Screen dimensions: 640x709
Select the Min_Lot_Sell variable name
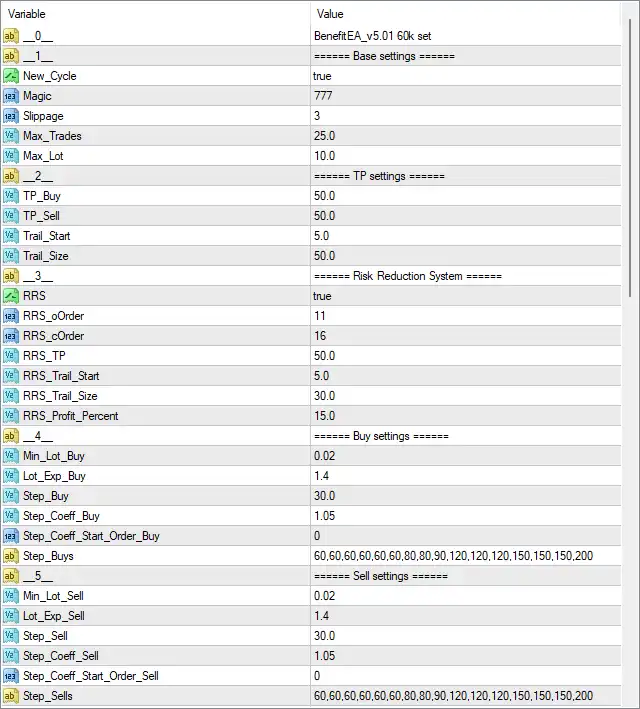(53, 596)
